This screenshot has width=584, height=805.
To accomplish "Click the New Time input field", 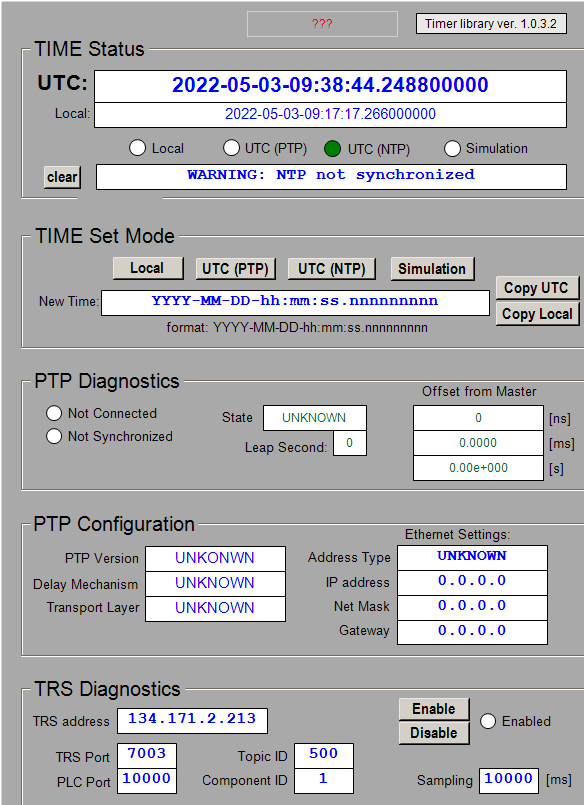I will tap(295, 303).
